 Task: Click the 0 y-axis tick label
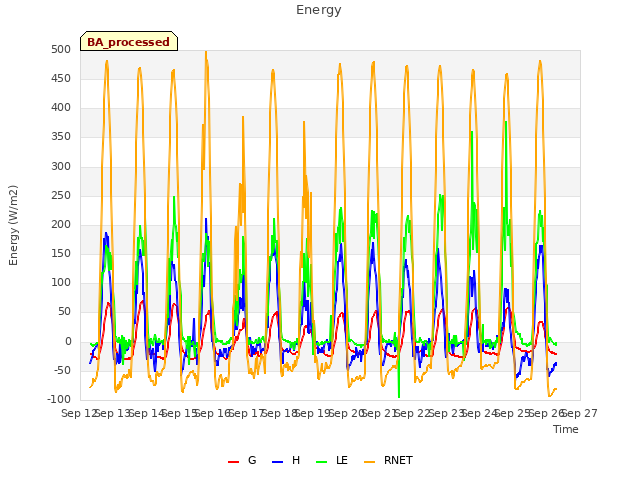click(x=68, y=342)
